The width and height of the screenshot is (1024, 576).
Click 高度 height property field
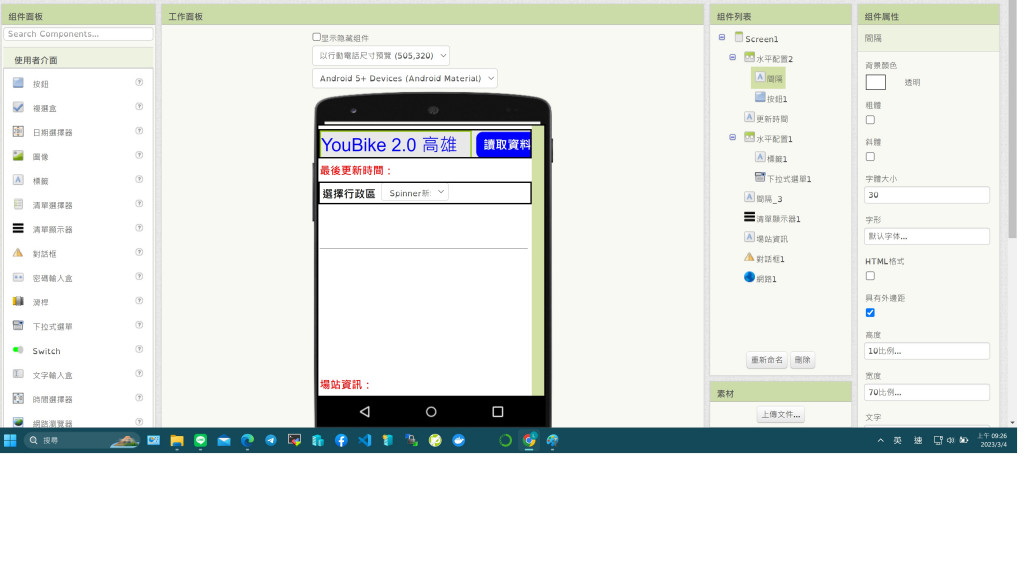click(x=927, y=351)
